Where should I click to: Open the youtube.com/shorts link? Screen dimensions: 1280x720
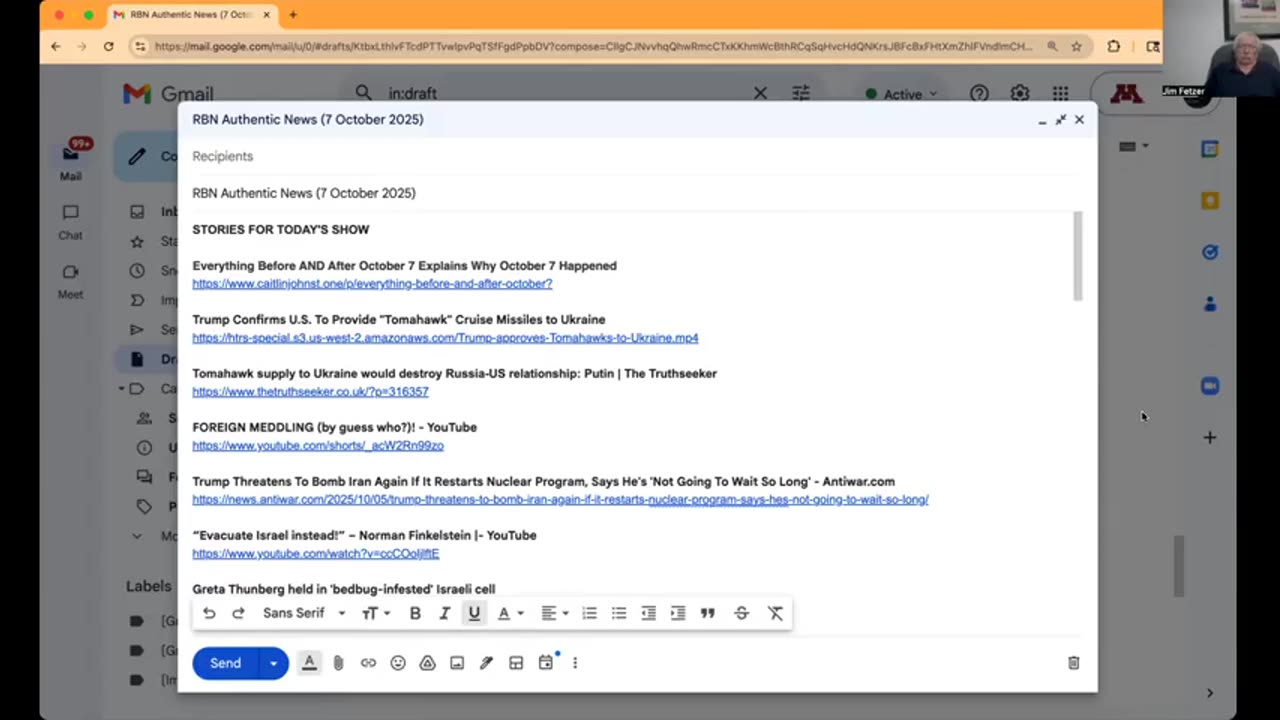(318, 446)
